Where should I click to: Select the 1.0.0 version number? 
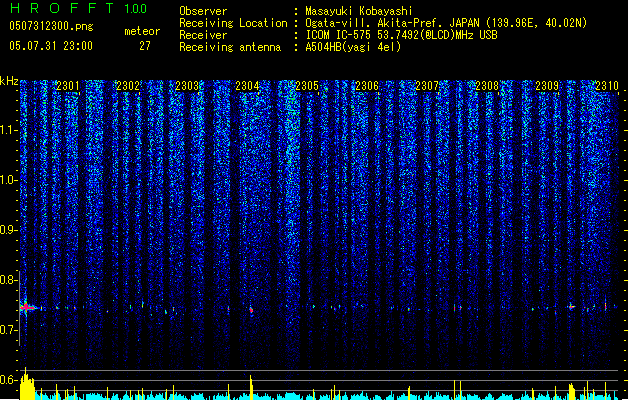135,8
